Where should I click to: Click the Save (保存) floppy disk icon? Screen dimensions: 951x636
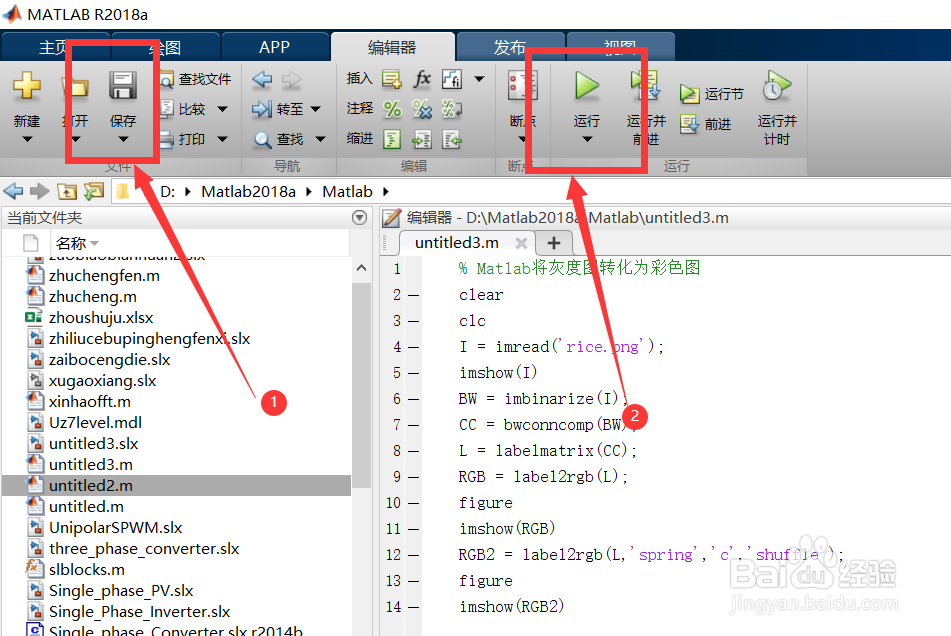[x=123, y=85]
